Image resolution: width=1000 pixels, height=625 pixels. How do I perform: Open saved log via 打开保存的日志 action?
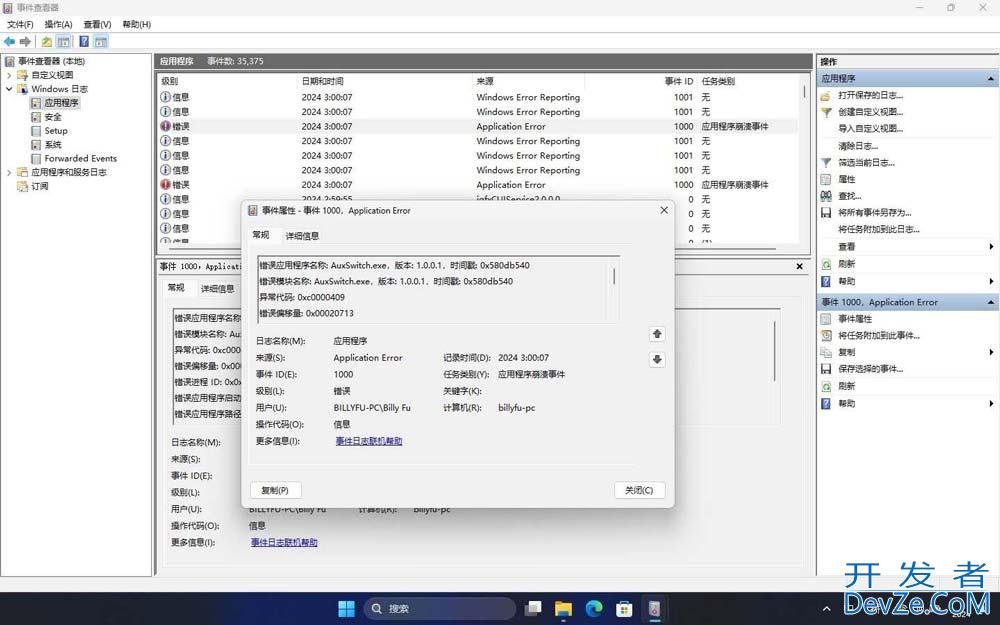point(870,95)
